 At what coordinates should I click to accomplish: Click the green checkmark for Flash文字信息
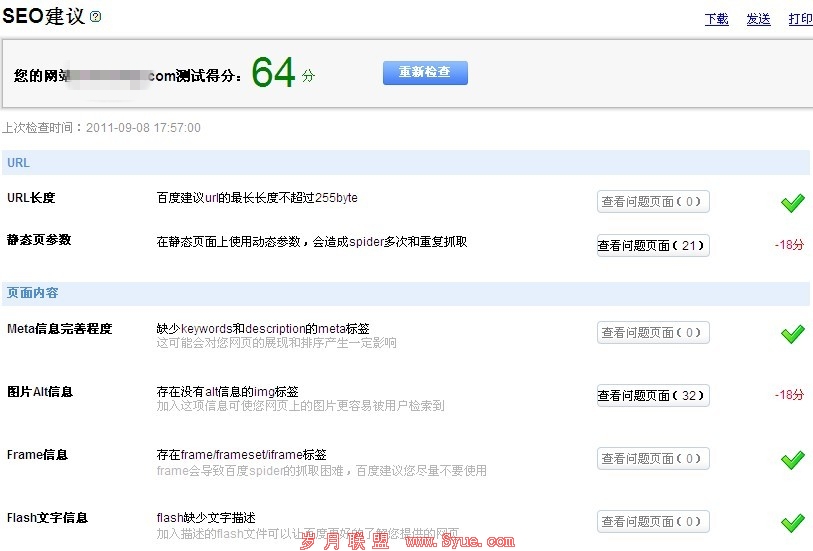(x=792, y=523)
